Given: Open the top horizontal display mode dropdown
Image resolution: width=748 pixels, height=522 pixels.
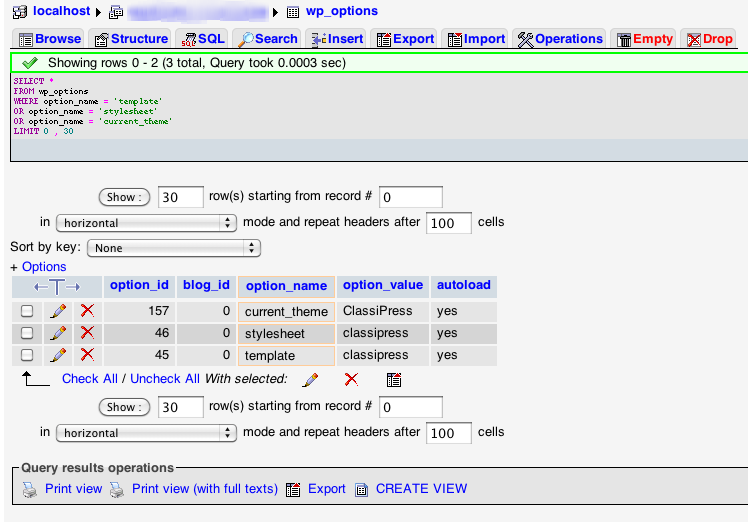Looking at the screenshot, I should [146, 223].
